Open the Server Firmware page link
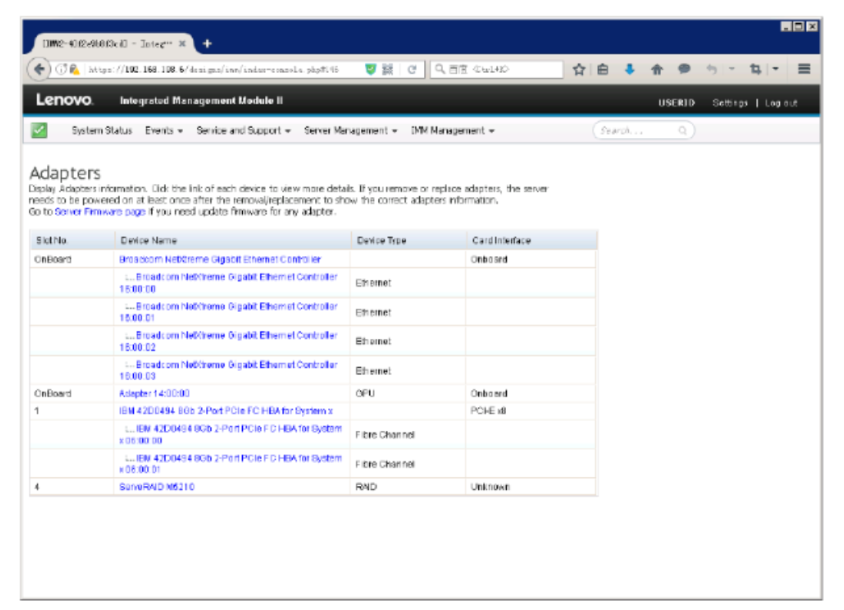The image size is (844, 610). 100,212
